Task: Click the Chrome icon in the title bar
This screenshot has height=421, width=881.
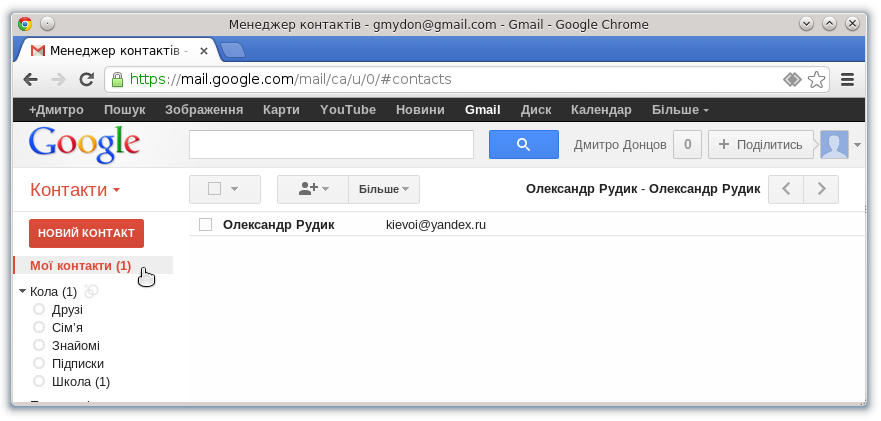Action: coord(25,24)
